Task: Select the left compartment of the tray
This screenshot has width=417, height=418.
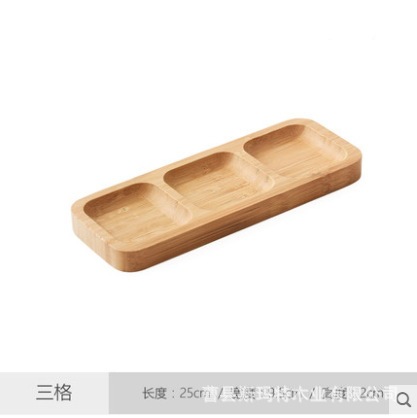Action: point(136,212)
